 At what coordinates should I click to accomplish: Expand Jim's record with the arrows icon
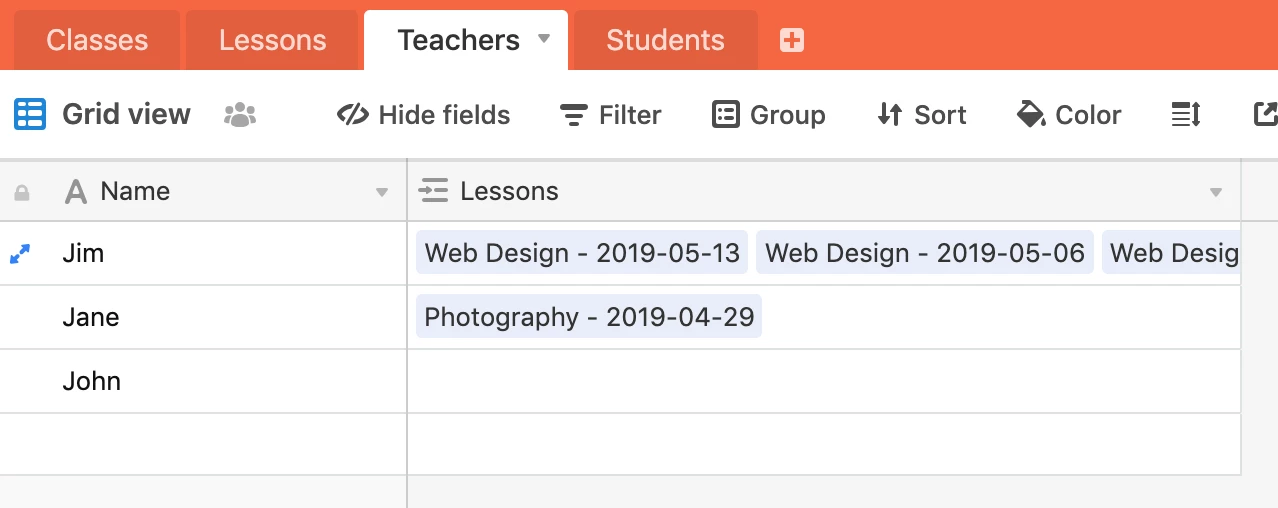click(20, 254)
